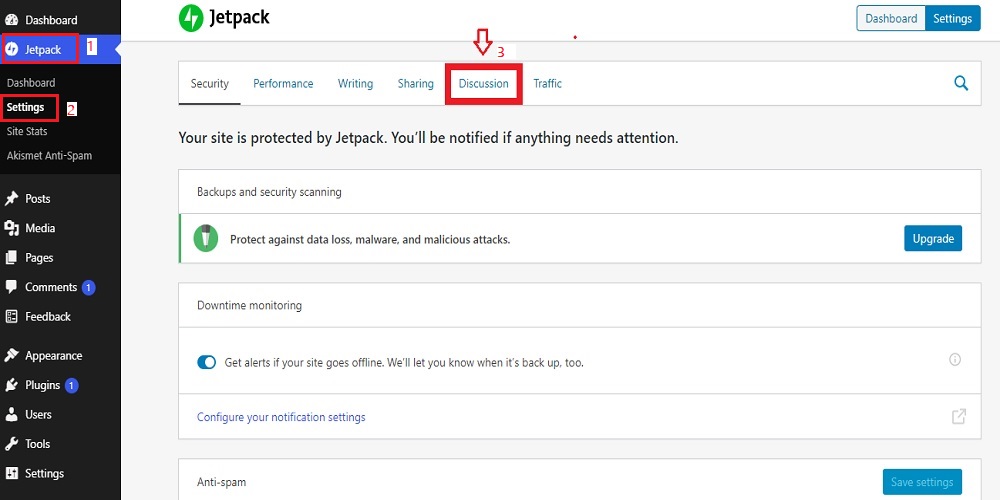Viewport: 1000px width, 500px height.
Task: Switch to the Discussion tab
Action: click(484, 84)
